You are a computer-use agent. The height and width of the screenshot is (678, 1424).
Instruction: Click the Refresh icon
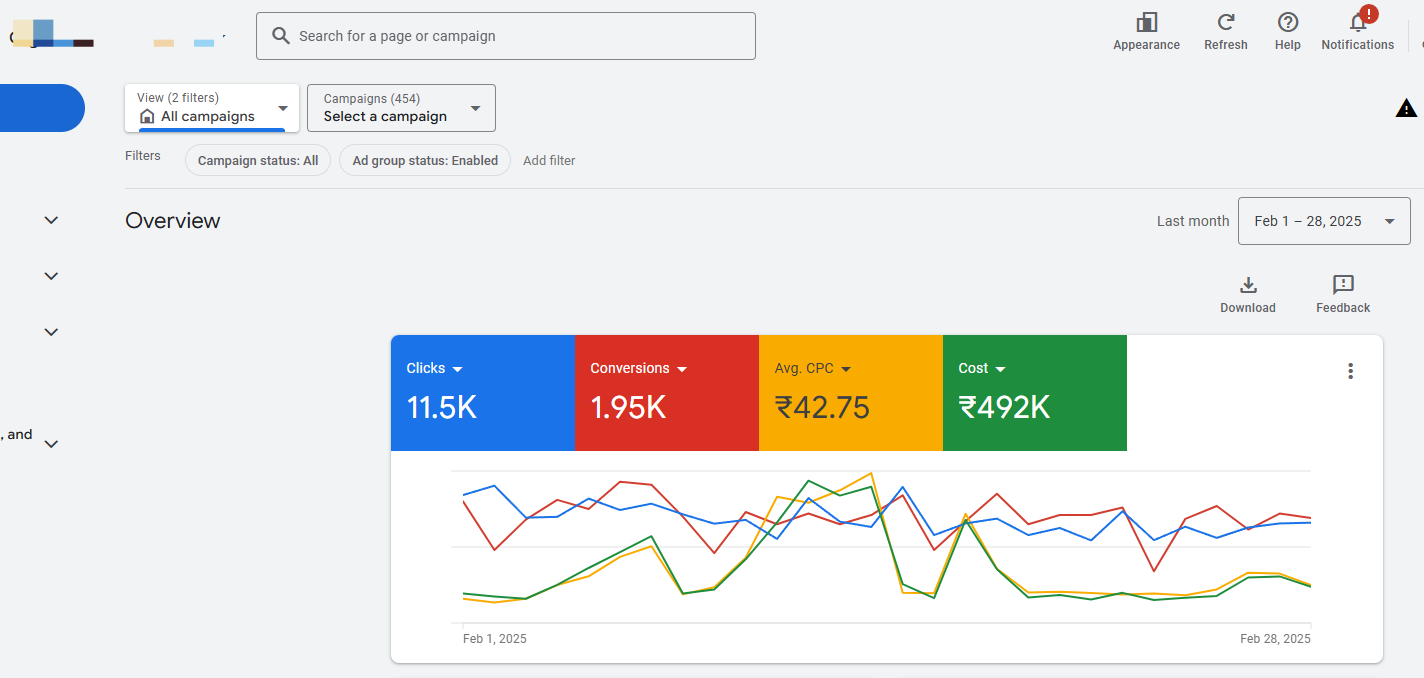pos(1225,22)
